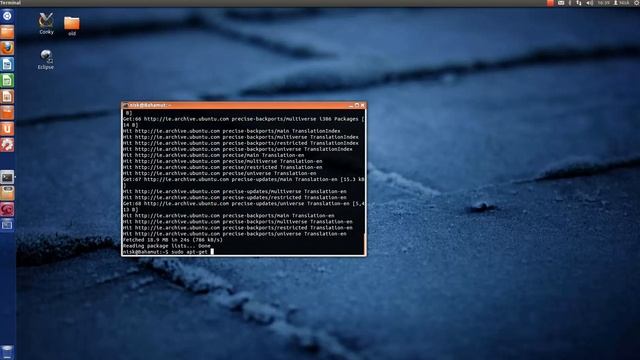The height and width of the screenshot is (360, 640).
Task: Open the Trash at launcher bottom
Action: coord(7,352)
